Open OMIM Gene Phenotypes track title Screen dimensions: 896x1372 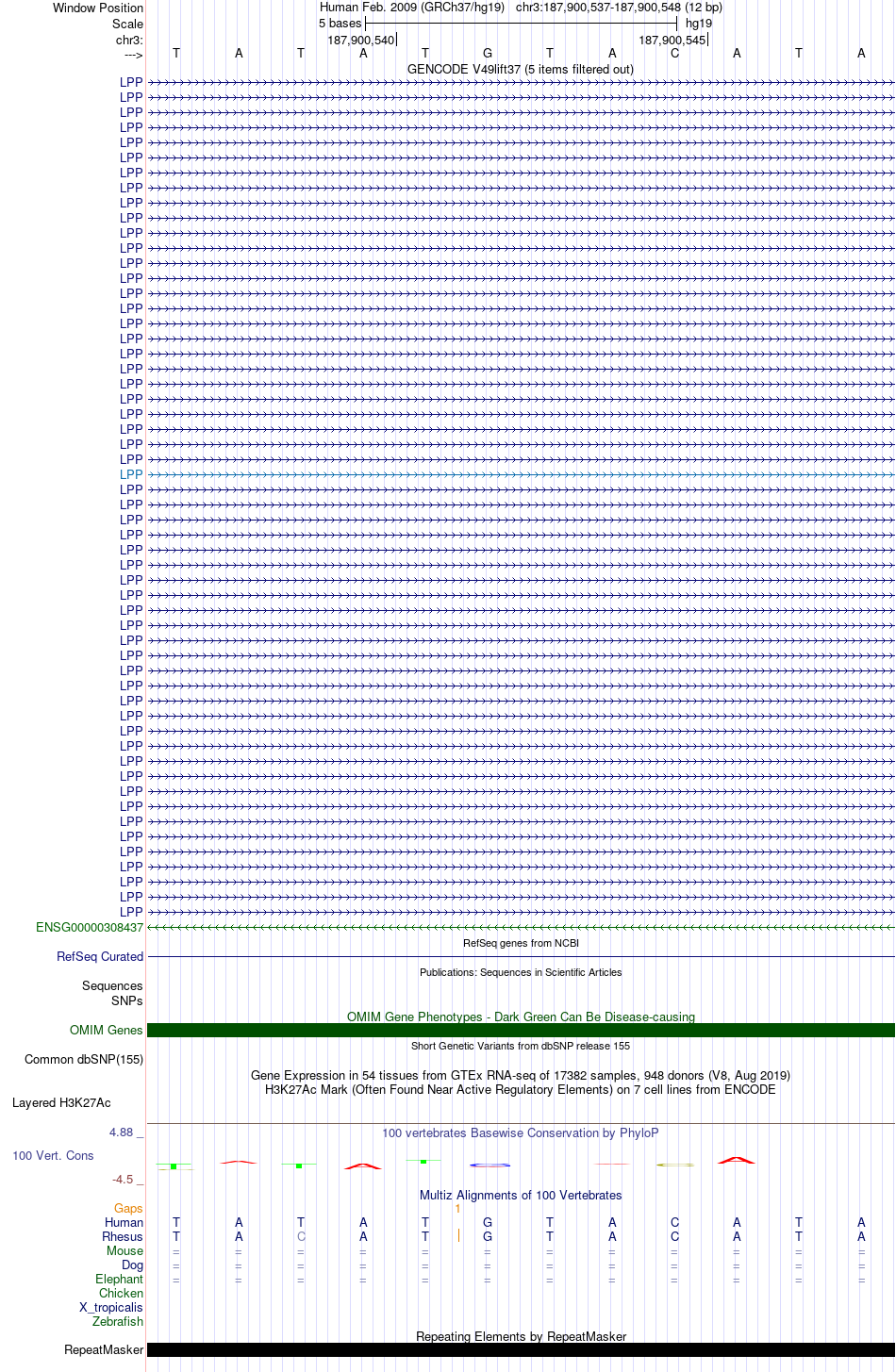(521, 1017)
